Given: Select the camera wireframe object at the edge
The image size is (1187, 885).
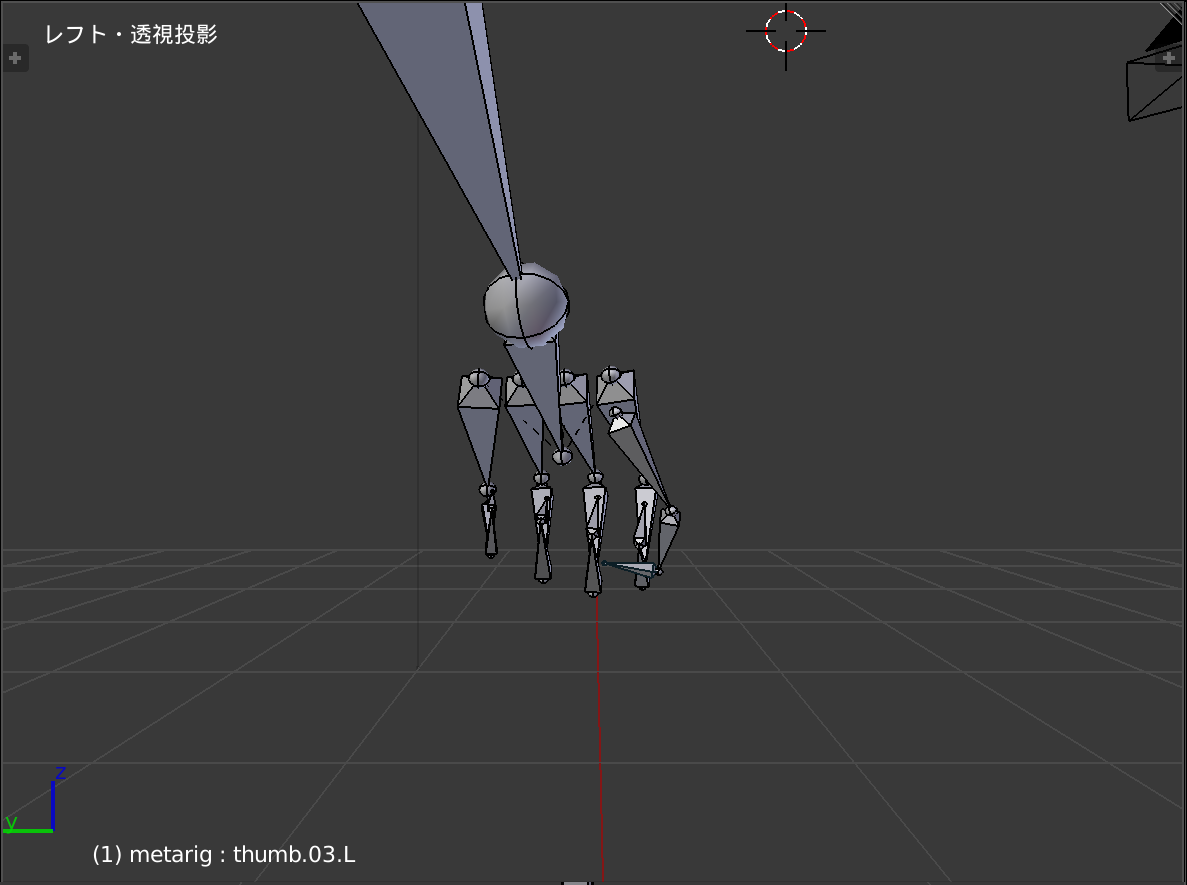Looking at the screenshot, I should (1152, 88).
